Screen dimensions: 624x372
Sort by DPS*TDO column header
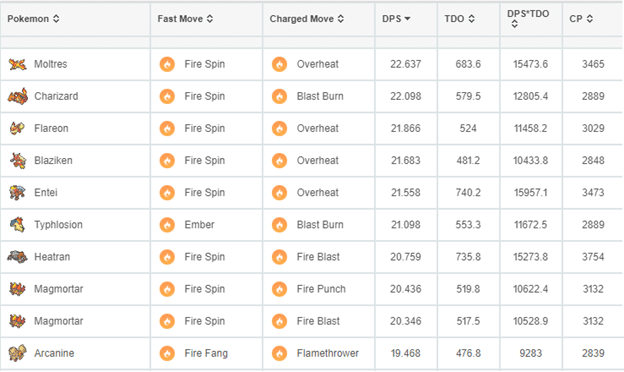(x=528, y=19)
